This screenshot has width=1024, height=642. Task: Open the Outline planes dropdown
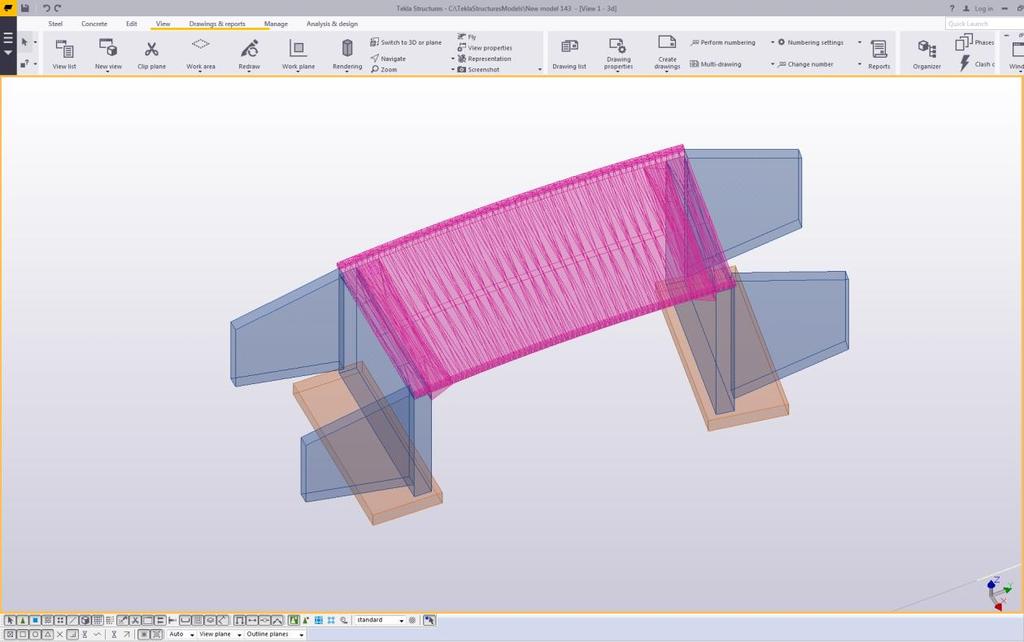pyautogui.click(x=274, y=634)
